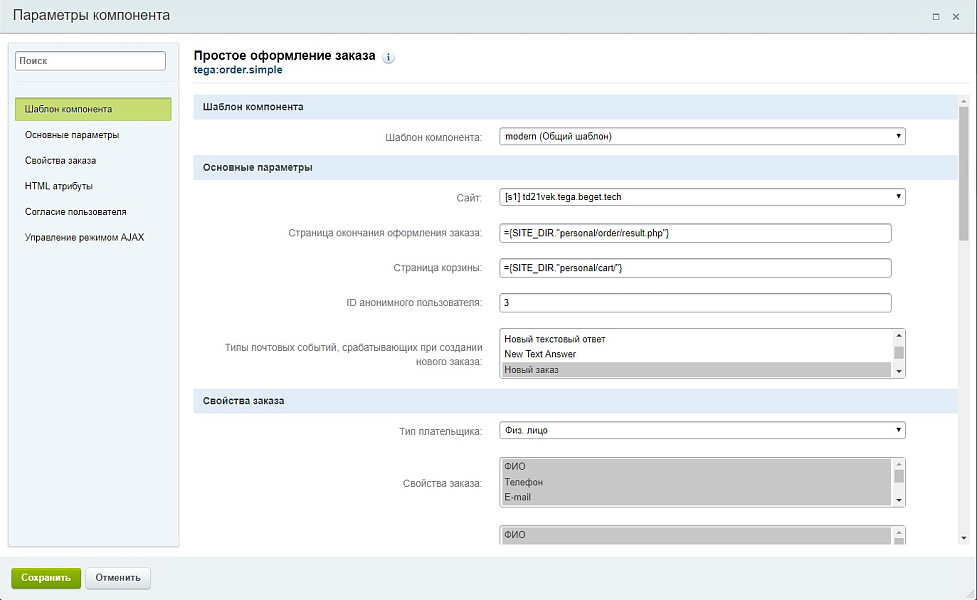Click the info icon next to component title
Image resolution: width=977 pixels, height=600 pixels.
pyautogui.click(x=387, y=57)
